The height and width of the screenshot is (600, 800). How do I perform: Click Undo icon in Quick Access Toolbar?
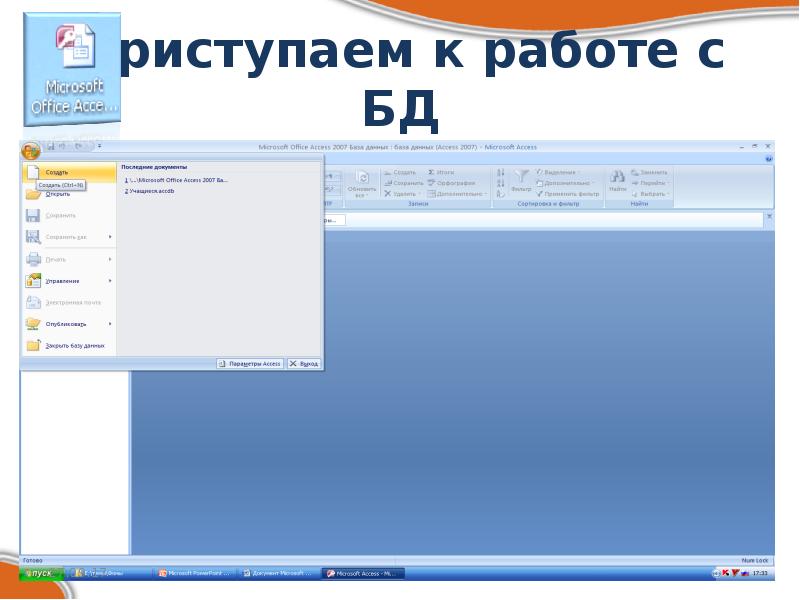click(63, 146)
